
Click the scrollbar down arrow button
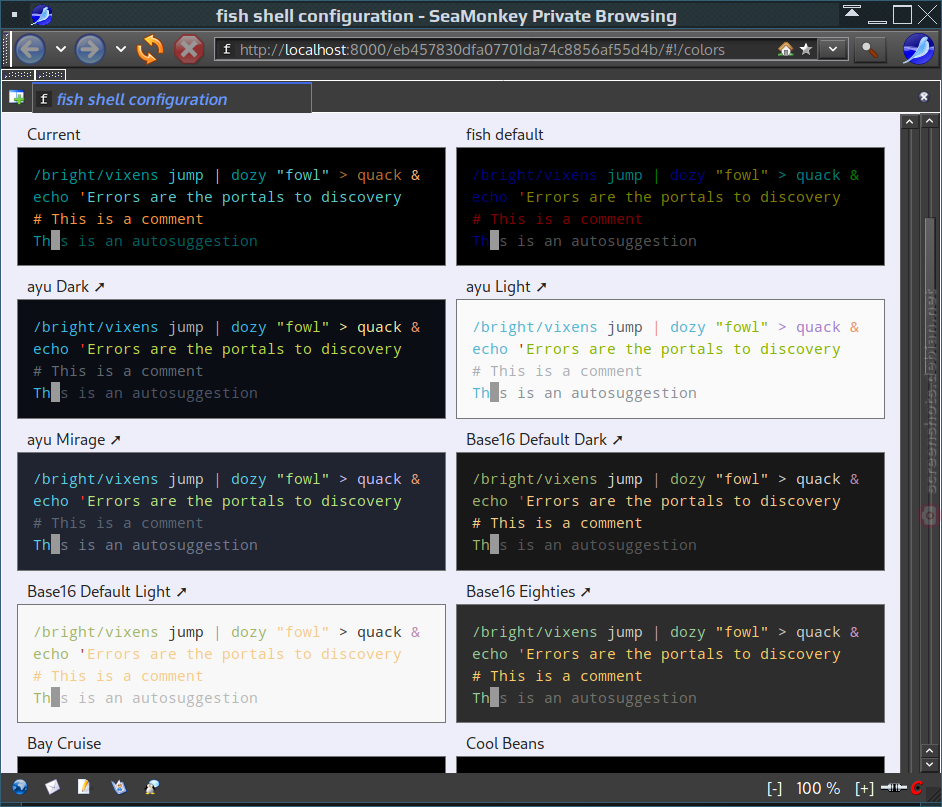point(929,765)
